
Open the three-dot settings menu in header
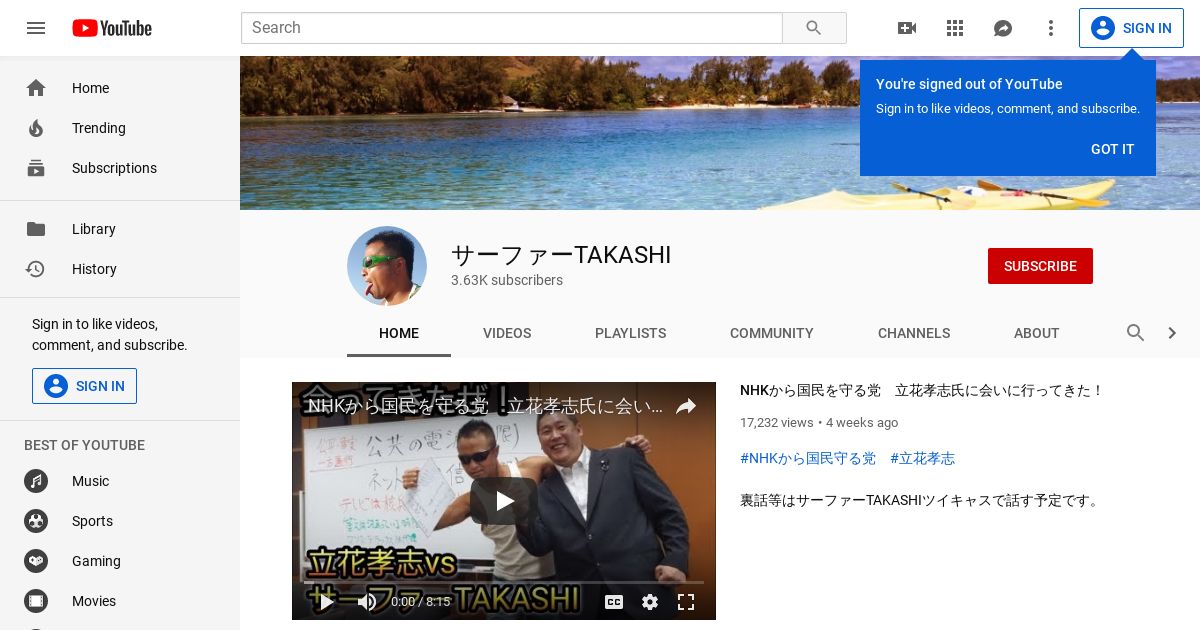click(1051, 28)
